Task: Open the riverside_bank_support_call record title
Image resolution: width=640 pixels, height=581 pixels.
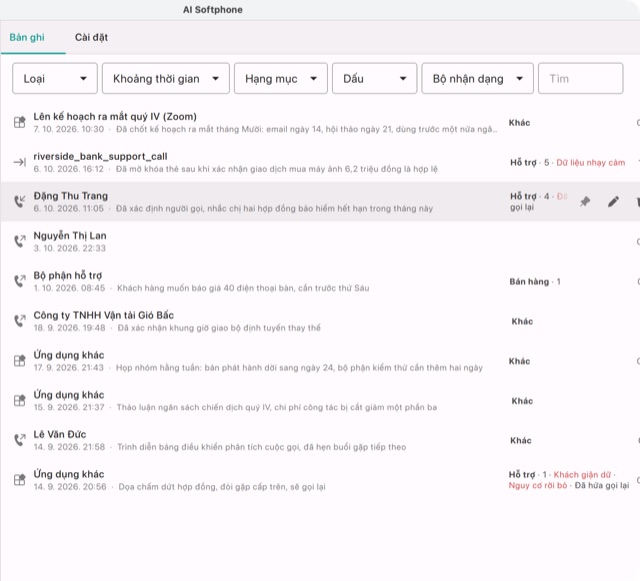Action: (x=100, y=156)
